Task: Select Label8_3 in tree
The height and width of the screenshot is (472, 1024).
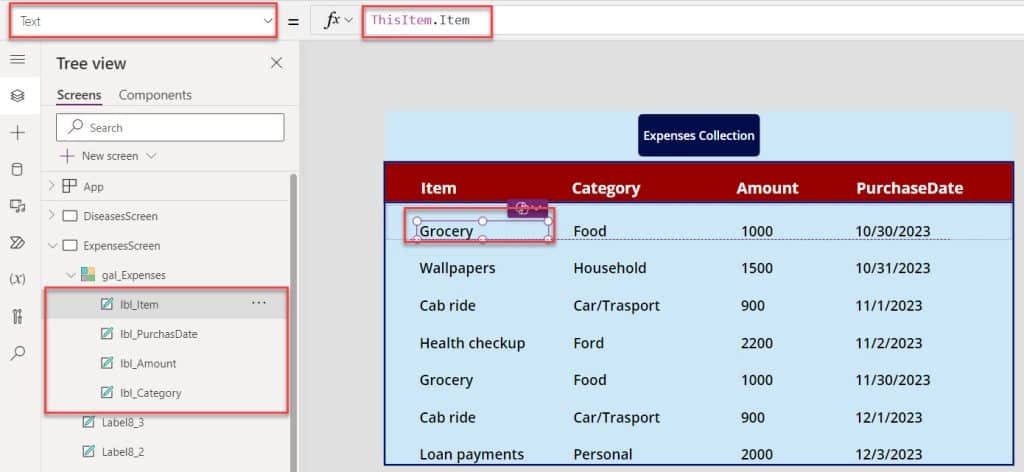Action: coord(123,422)
